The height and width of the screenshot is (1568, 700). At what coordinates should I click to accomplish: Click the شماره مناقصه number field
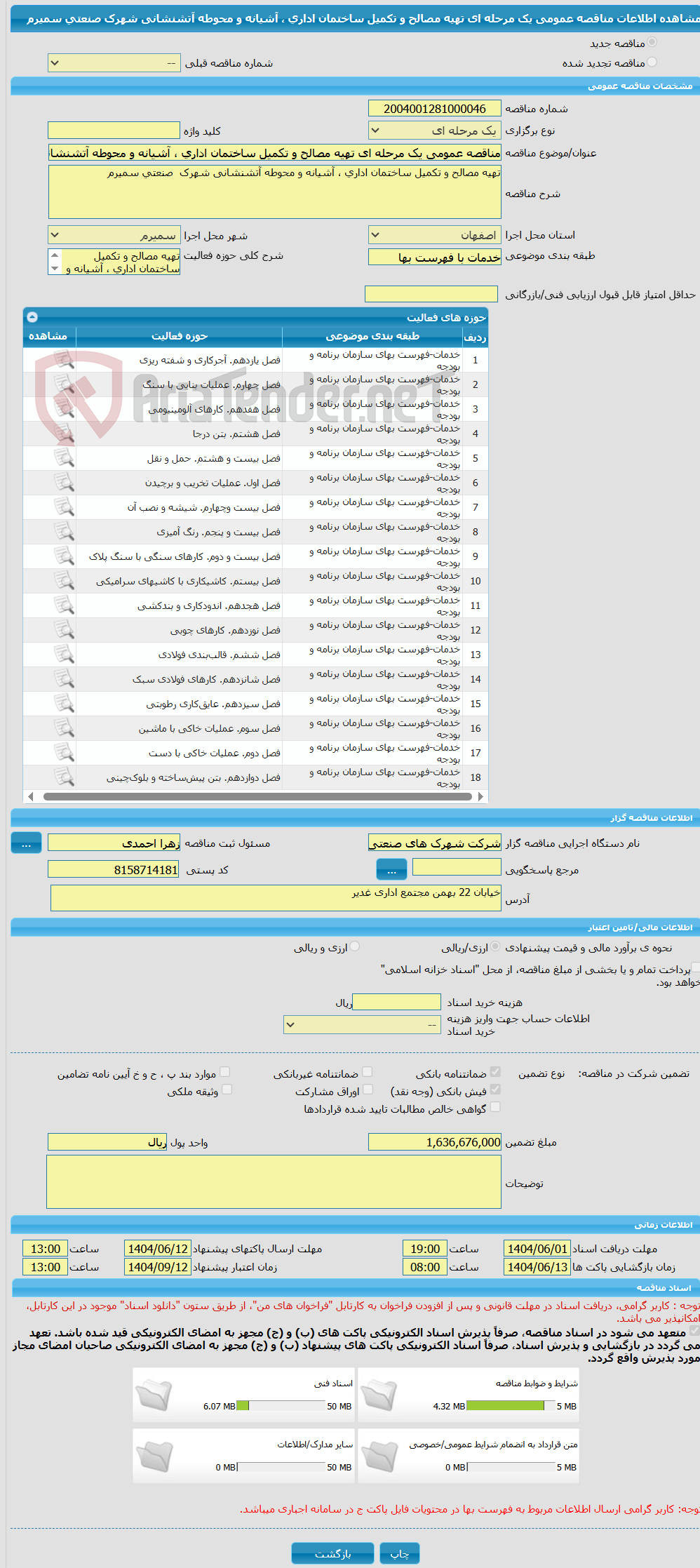click(x=435, y=109)
